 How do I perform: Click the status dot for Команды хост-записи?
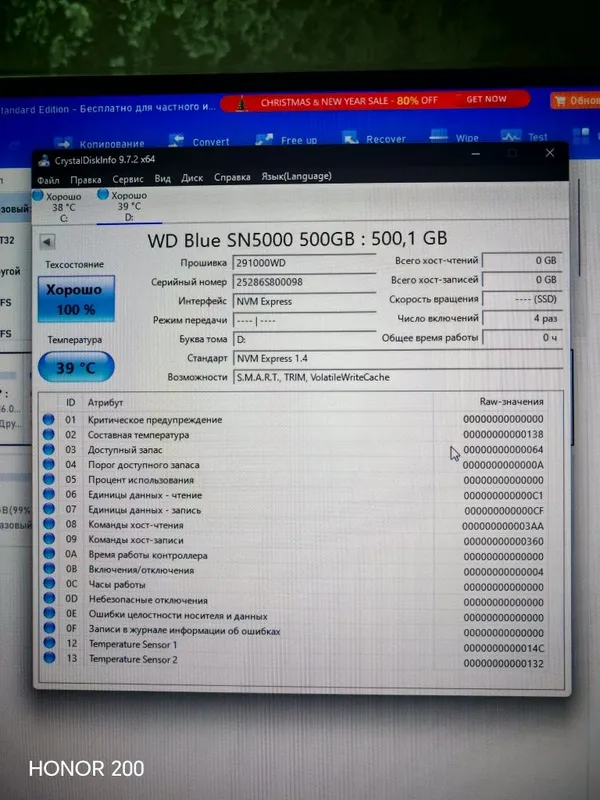click(48, 538)
